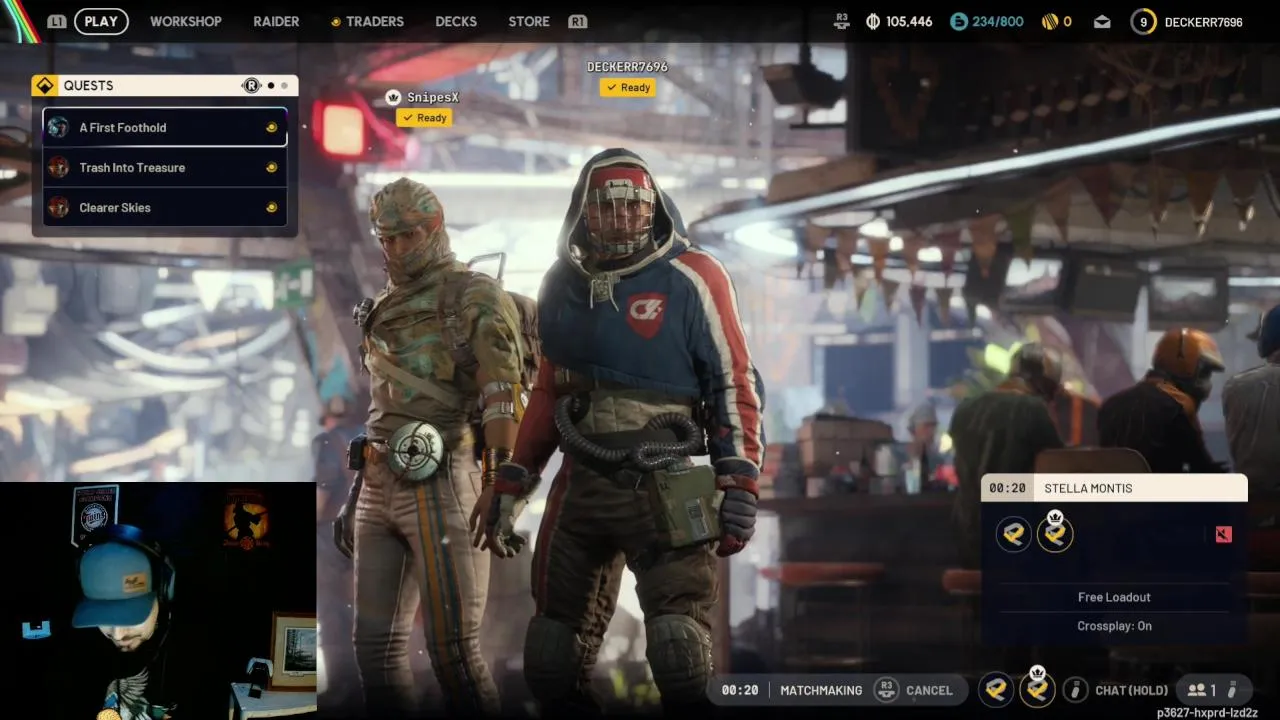
Task: Switch to the DECKS tab
Action: click(456, 21)
